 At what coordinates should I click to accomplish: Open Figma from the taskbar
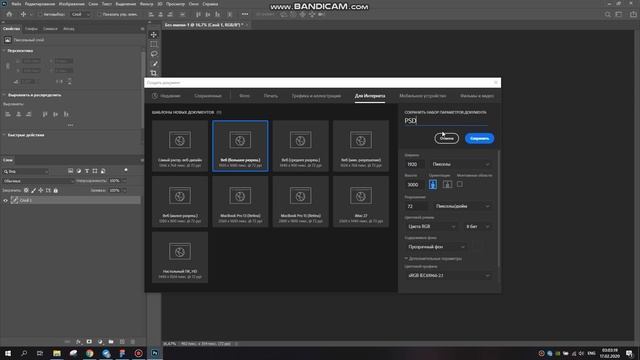[x=122, y=353]
